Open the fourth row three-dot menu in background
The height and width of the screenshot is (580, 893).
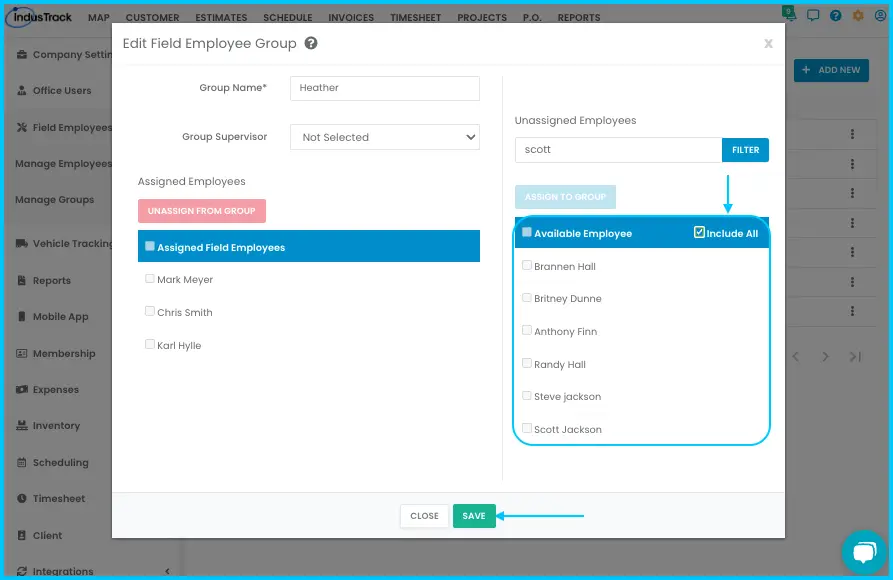click(852, 223)
